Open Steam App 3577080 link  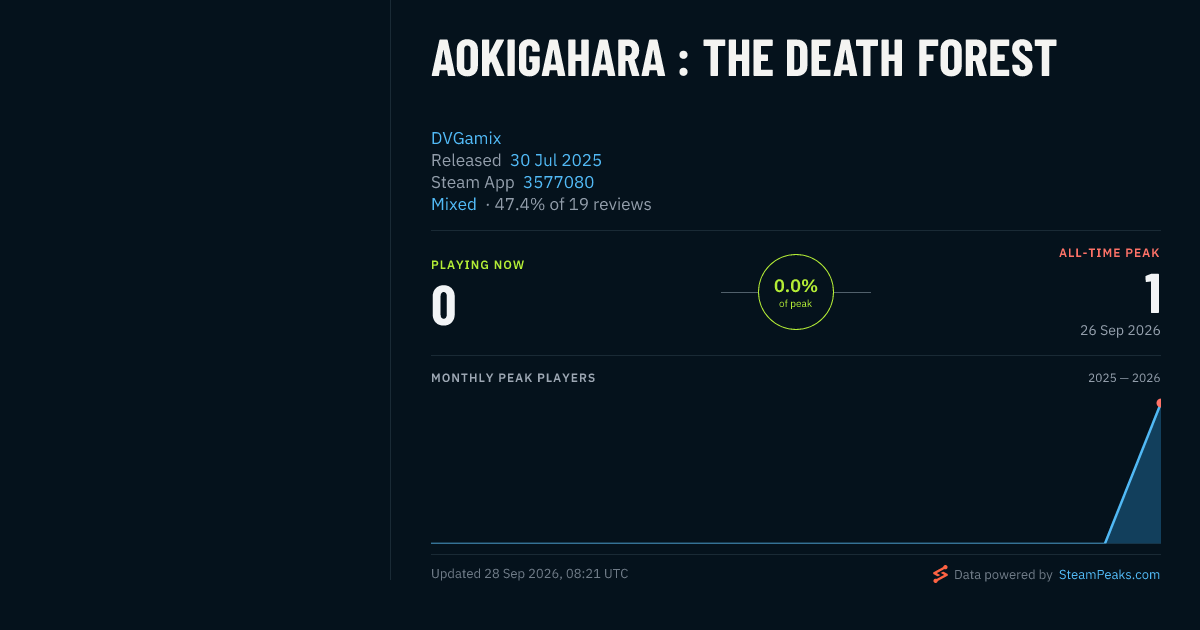pyautogui.click(x=558, y=182)
